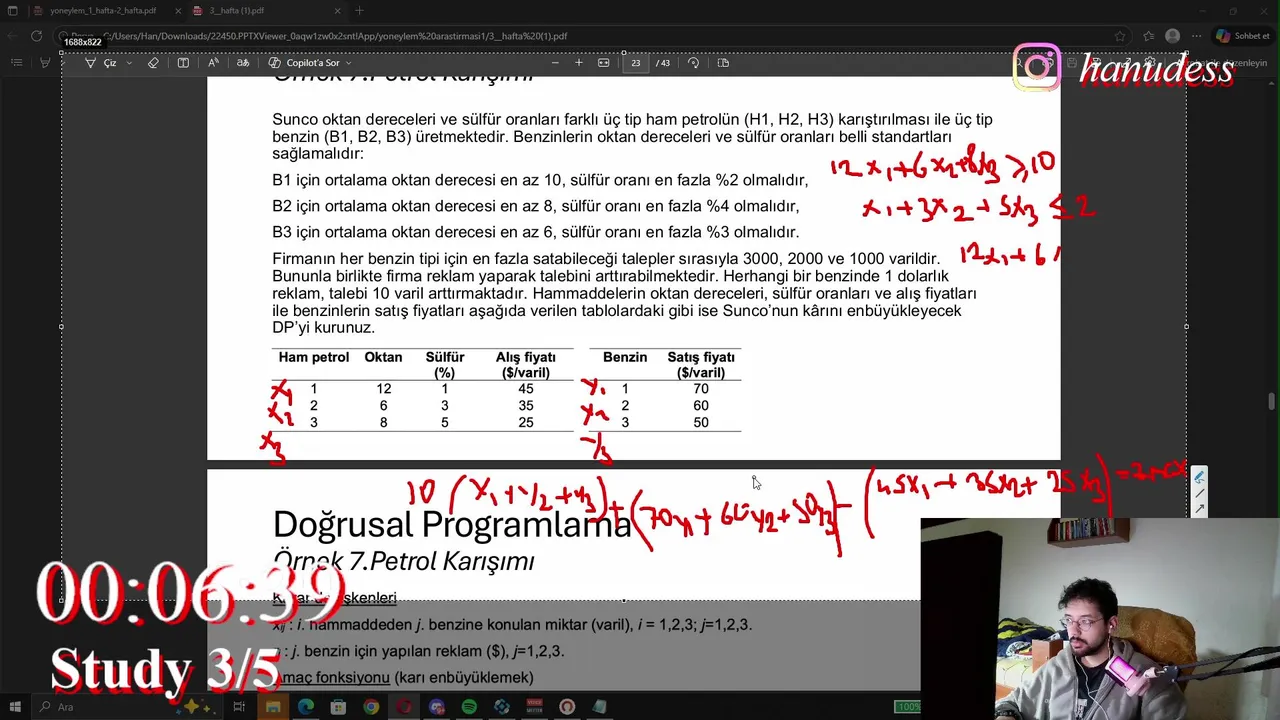Activate the Read aloud icon
This screenshot has height=720, width=1280.
[x=213, y=63]
